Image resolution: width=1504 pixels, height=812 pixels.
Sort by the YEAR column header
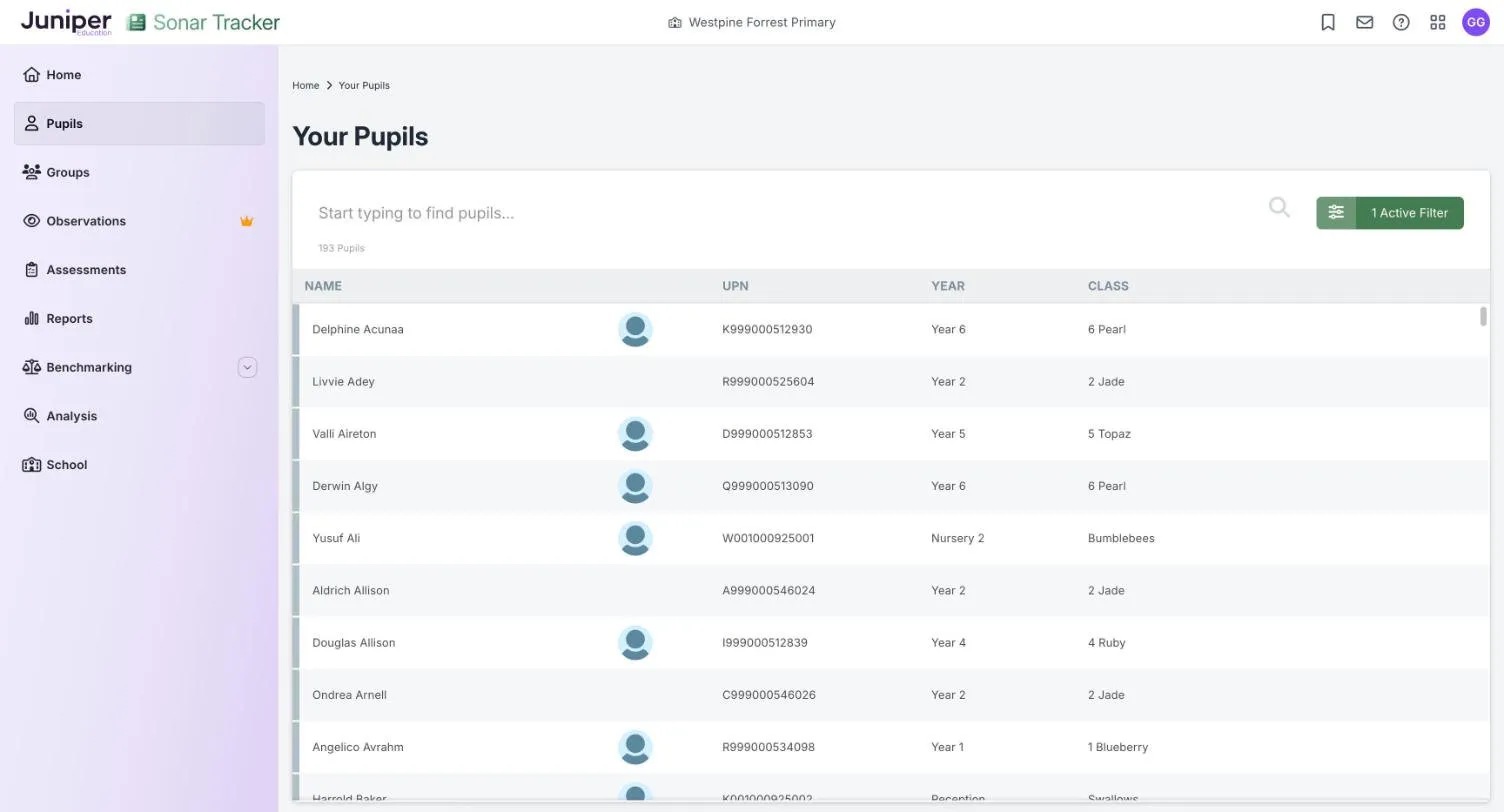[x=948, y=286]
